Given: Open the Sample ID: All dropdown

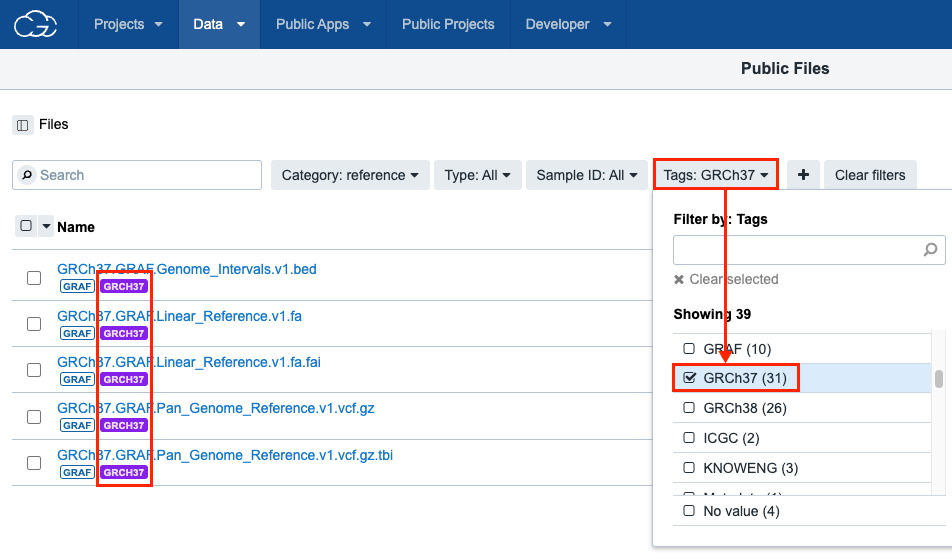Looking at the screenshot, I should click(586, 175).
